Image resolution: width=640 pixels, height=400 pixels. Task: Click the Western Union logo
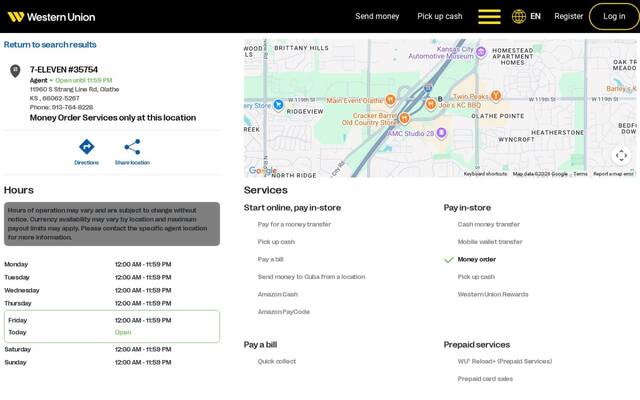tap(51, 17)
